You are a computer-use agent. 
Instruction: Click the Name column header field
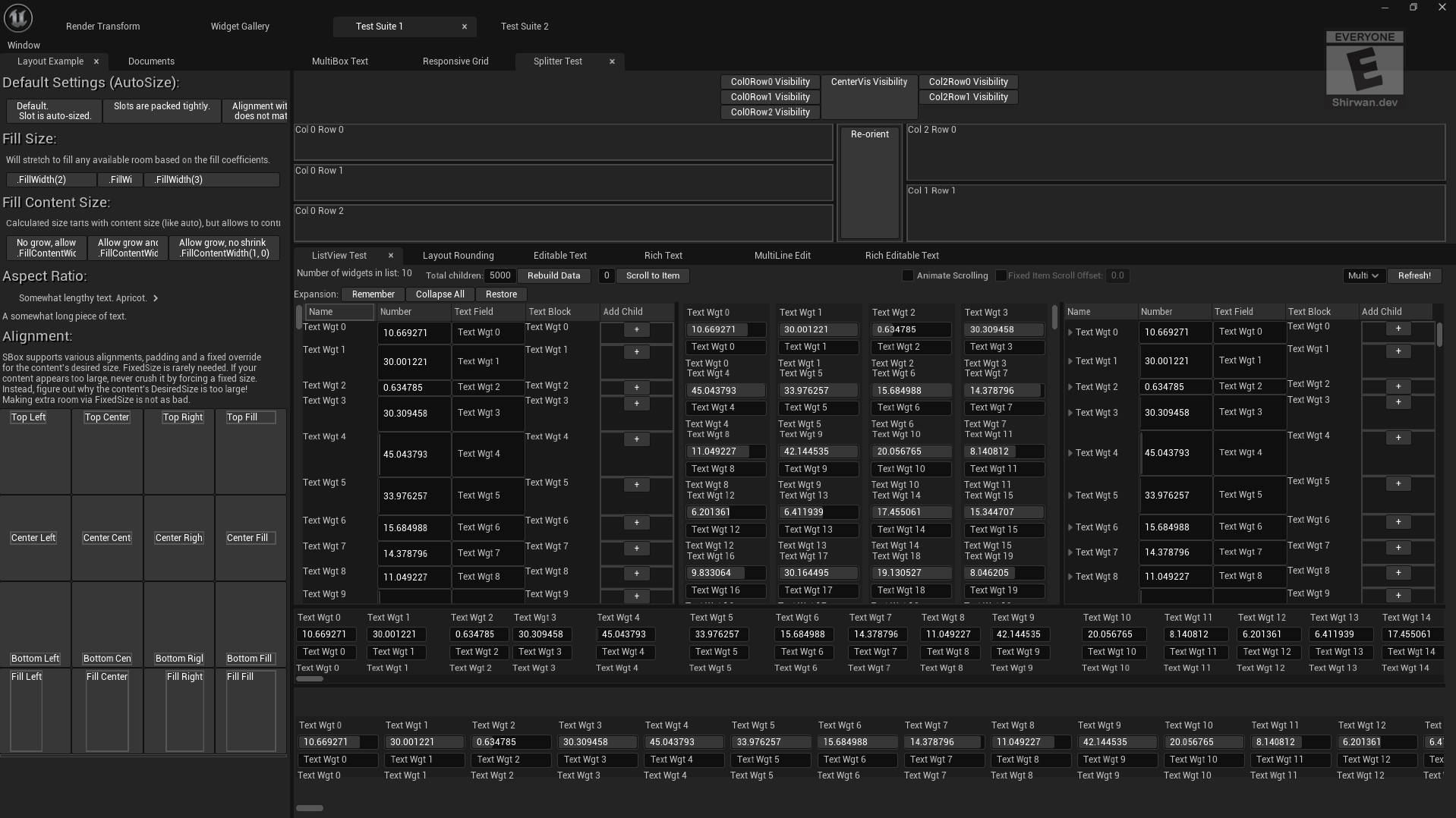[x=339, y=312]
